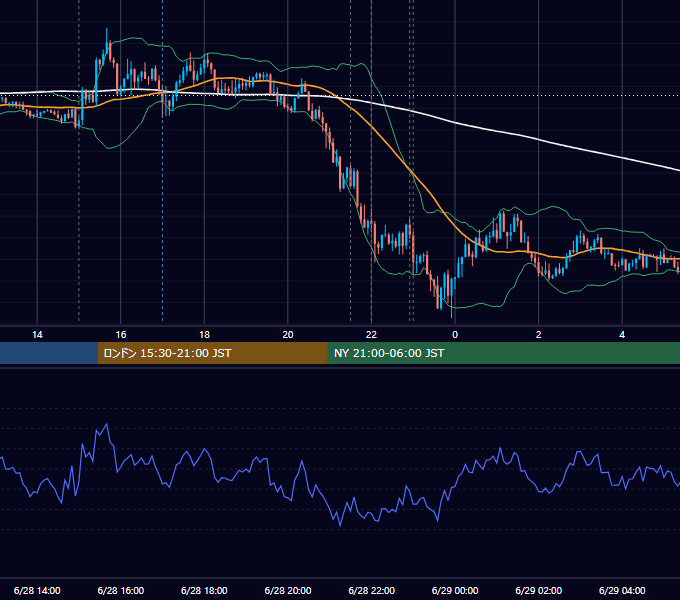
Task: Click the 6/28 16:00 time label
Action: pos(121,590)
